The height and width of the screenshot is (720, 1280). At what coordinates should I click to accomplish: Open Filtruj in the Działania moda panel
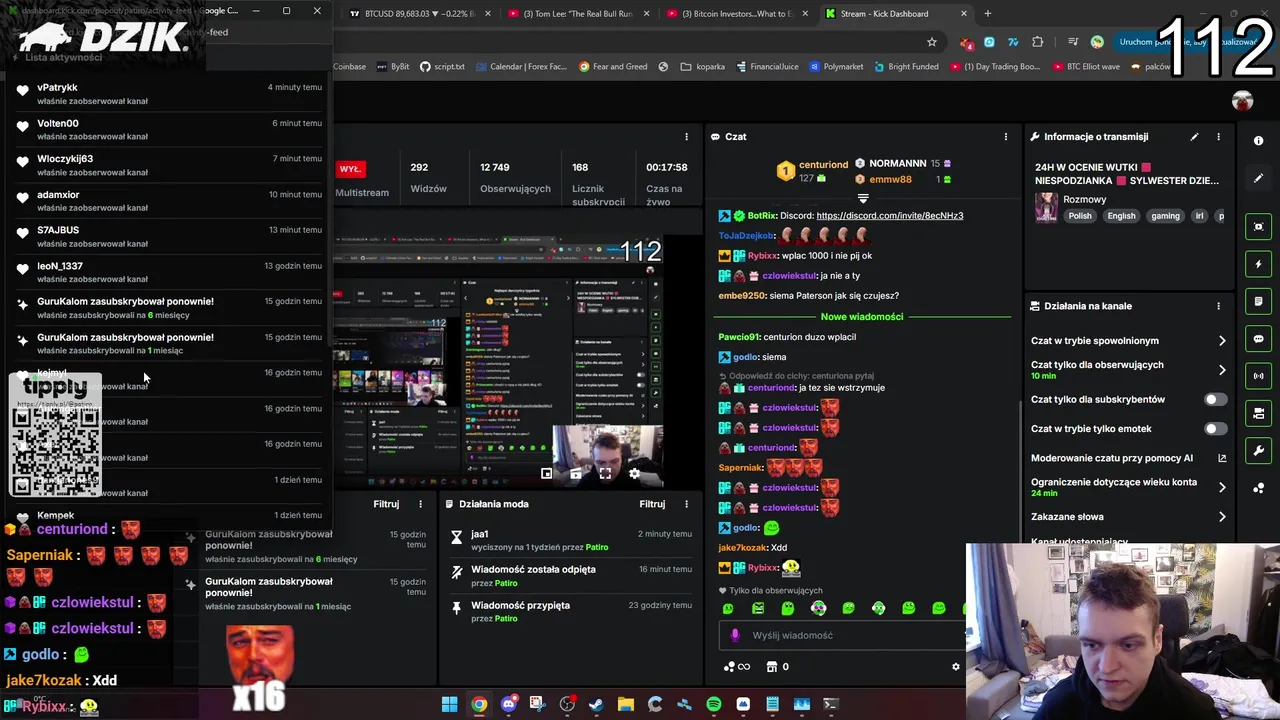tap(652, 504)
